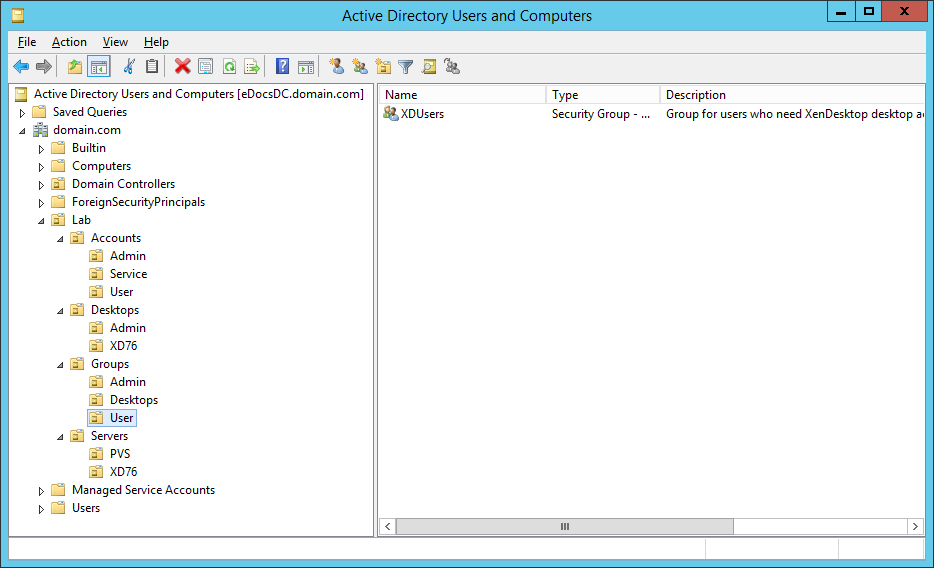
Task: Click the Up one level folder icon
Action: coord(75,67)
